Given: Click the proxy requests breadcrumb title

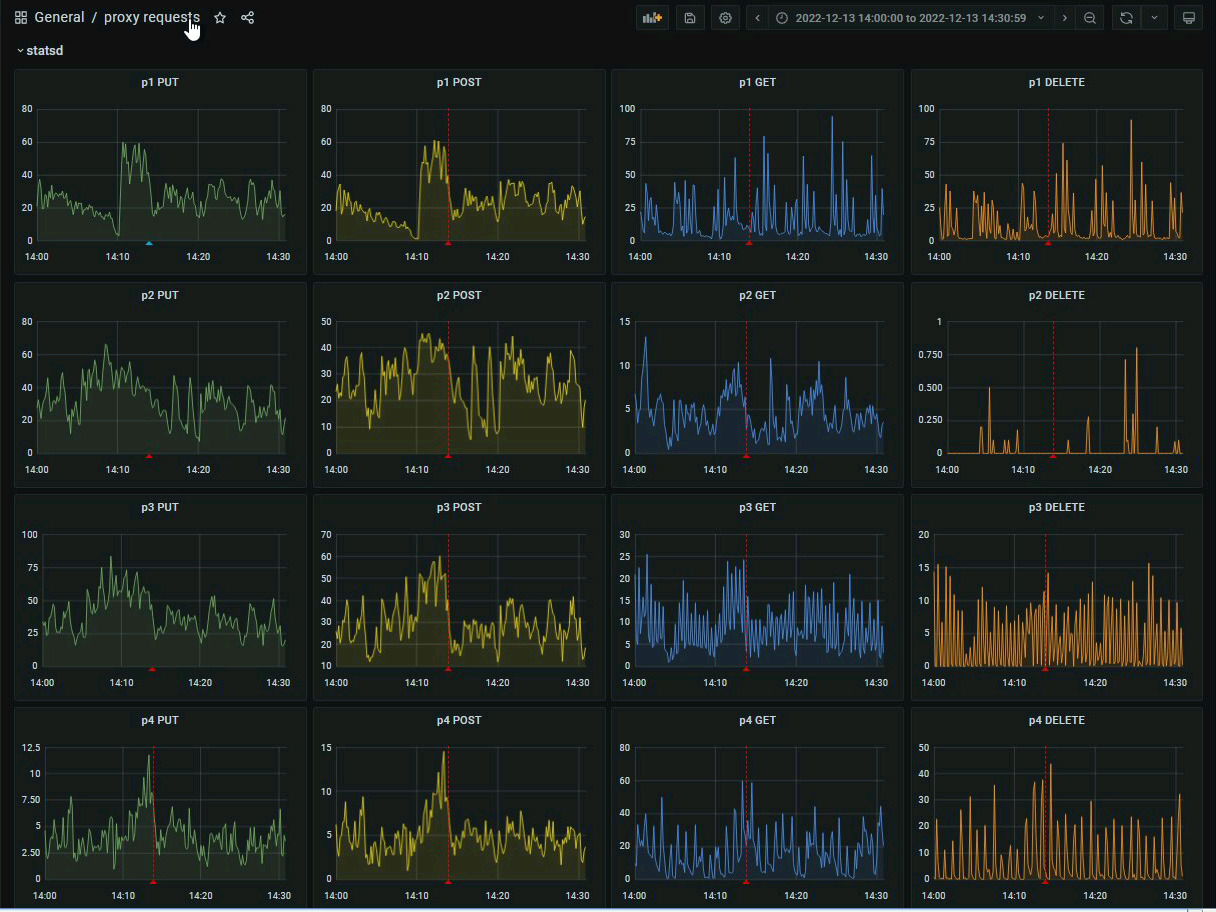Looking at the screenshot, I should pos(151,18).
